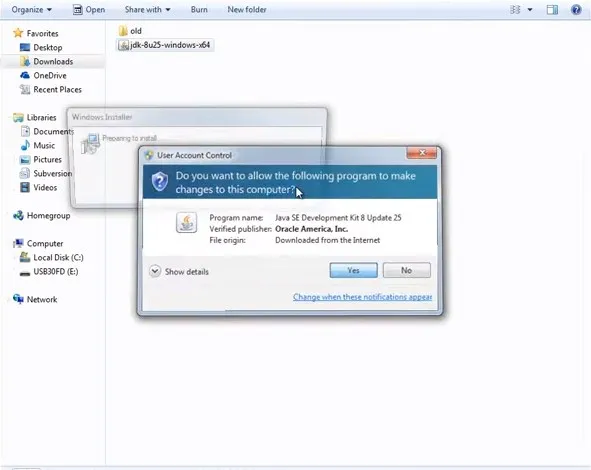Open the Videos library

click(x=45, y=187)
